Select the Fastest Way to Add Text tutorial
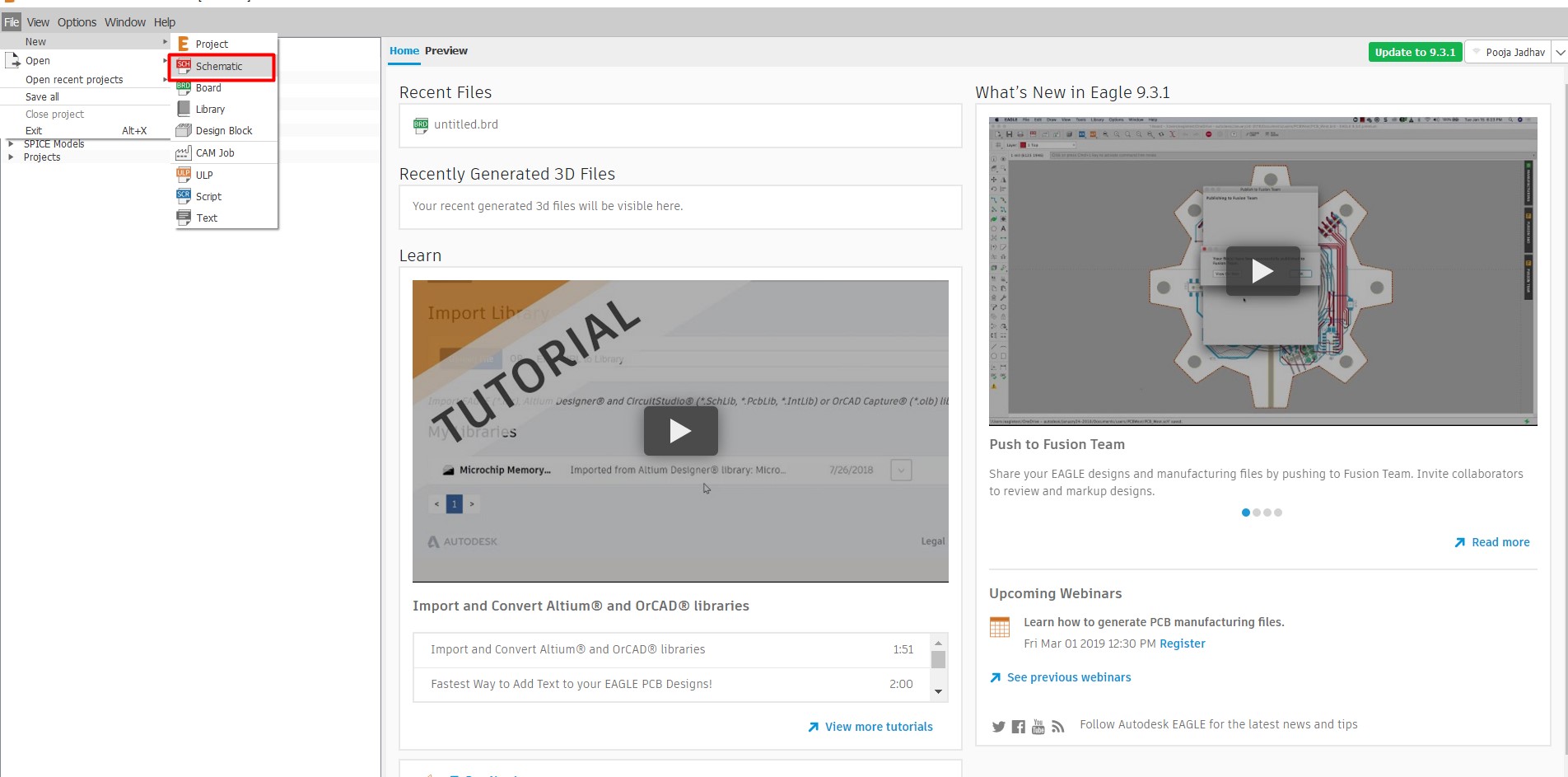1568x777 pixels. point(671,684)
